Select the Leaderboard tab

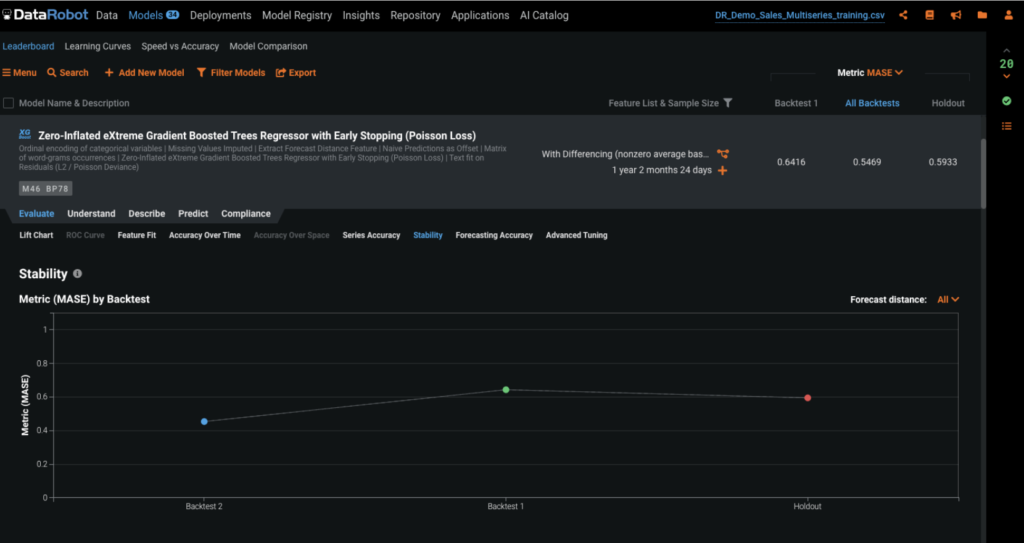tap(28, 46)
